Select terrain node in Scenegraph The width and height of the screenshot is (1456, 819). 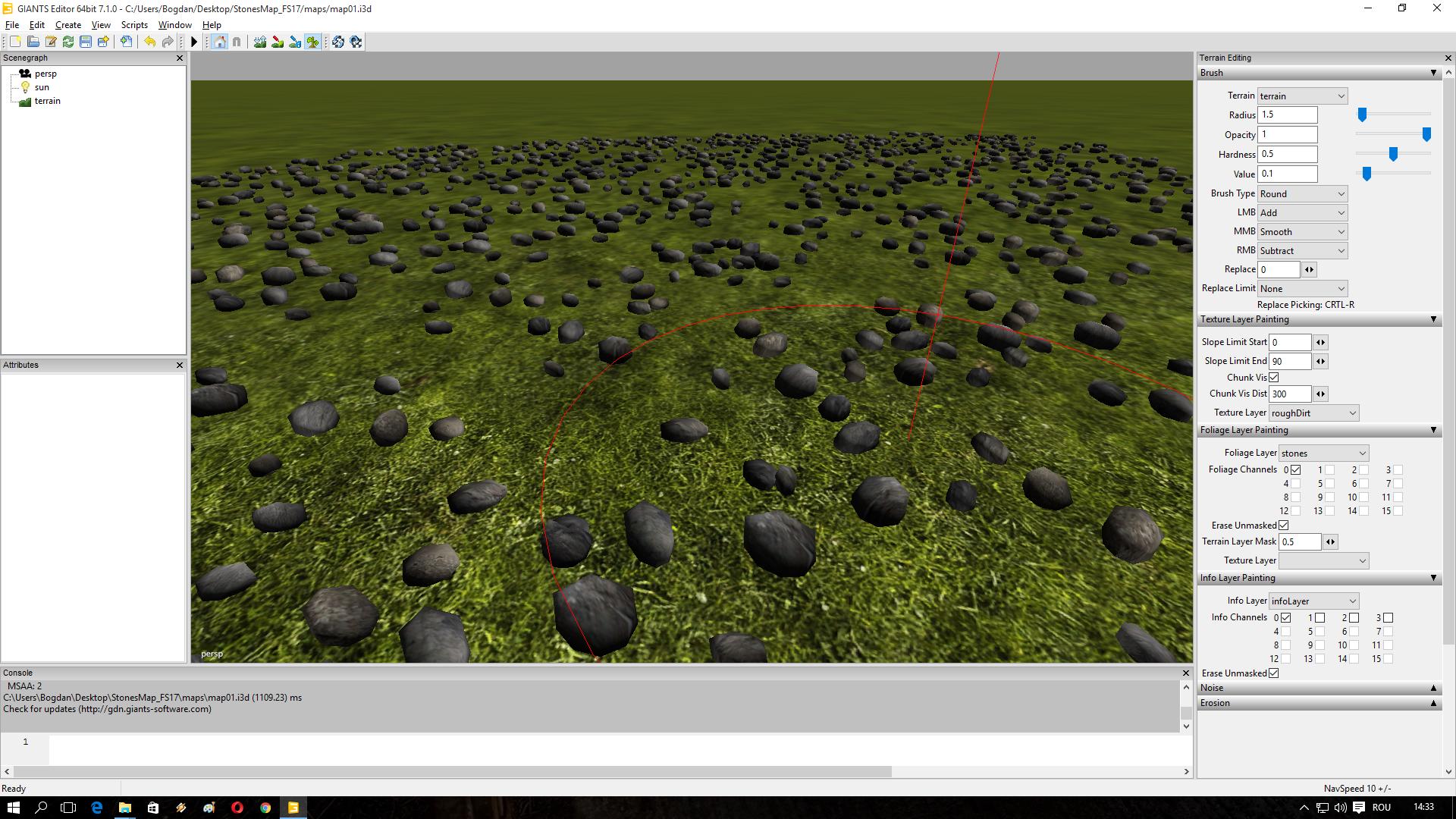pyautogui.click(x=47, y=101)
